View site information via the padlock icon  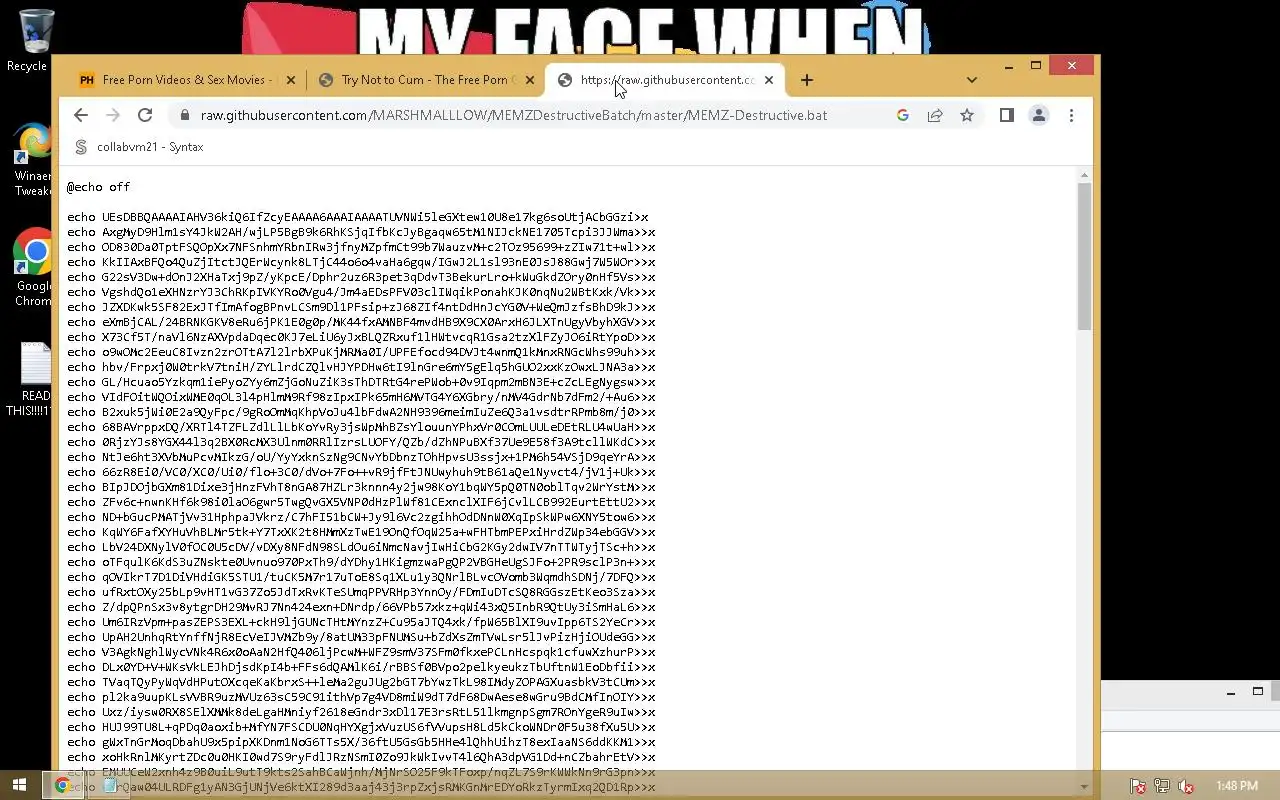tap(184, 115)
